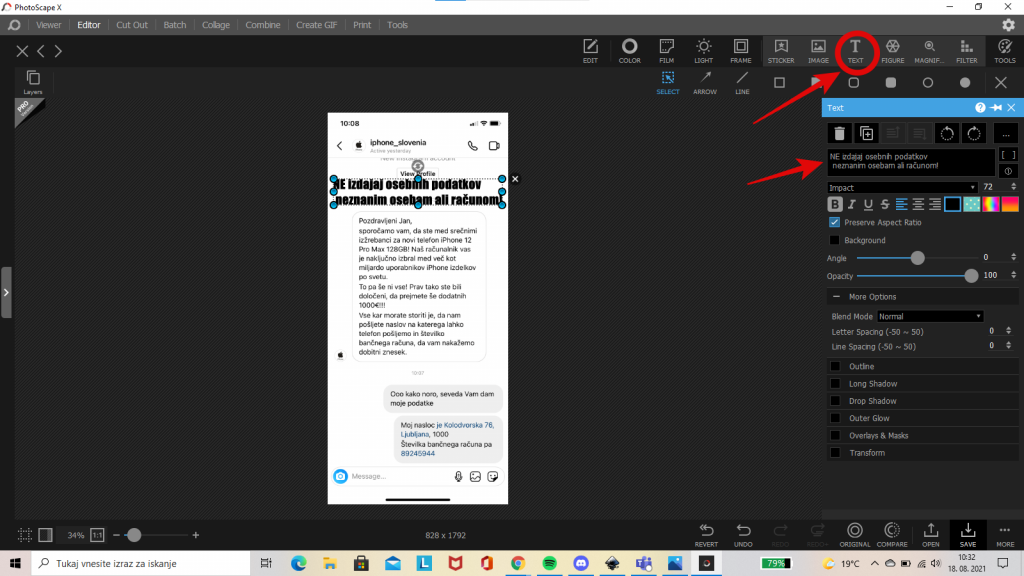Open the Layers panel
Viewport: 1024px width, 576px height.
(x=33, y=82)
